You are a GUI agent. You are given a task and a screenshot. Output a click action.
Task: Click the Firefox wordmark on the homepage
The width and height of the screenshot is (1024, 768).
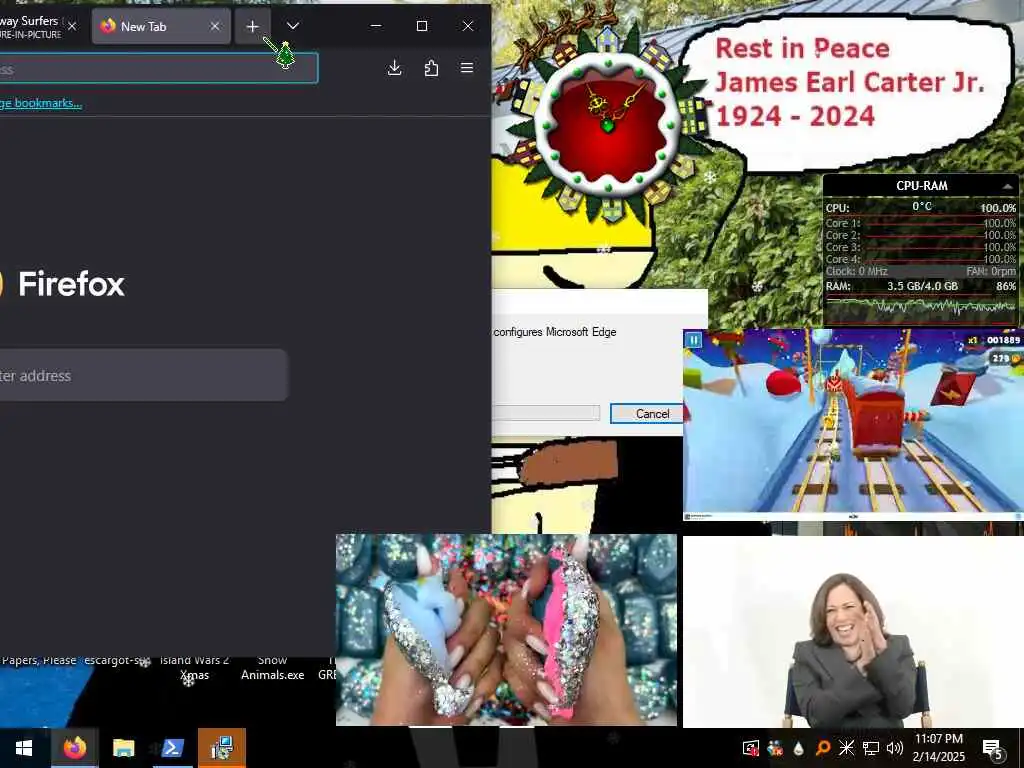[x=71, y=284]
